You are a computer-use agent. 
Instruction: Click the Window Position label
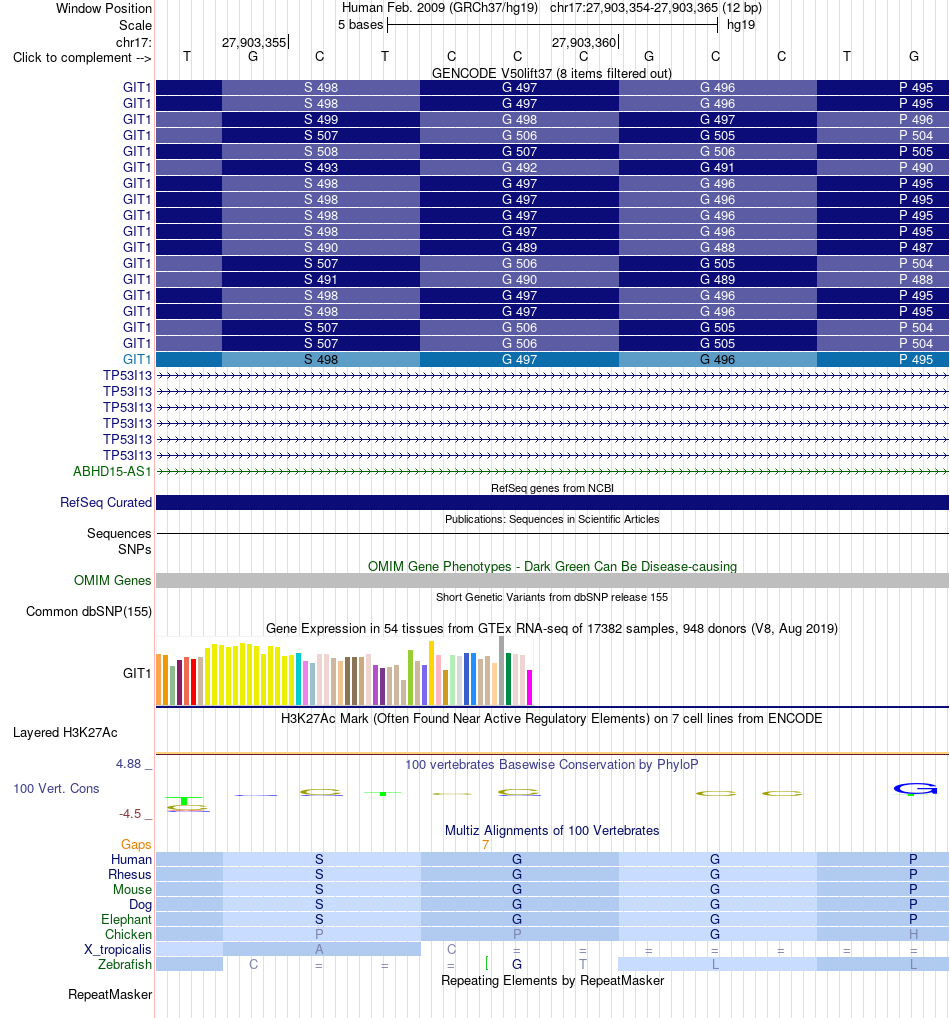click(x=104, y=8)
